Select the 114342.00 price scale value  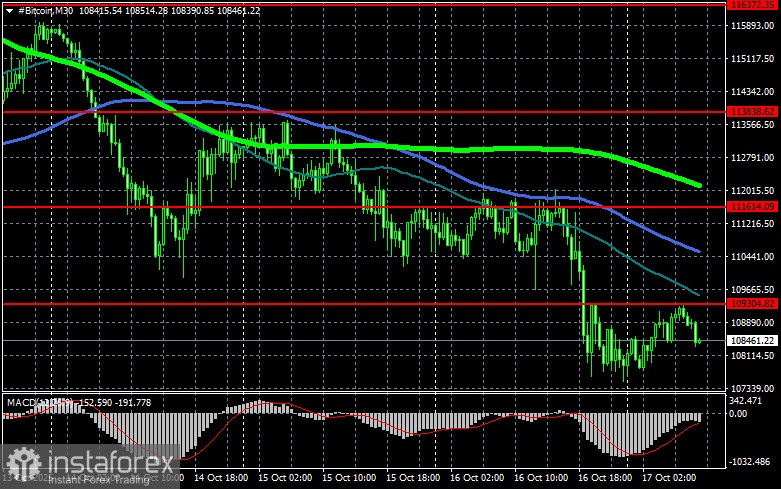coord(752,92)
